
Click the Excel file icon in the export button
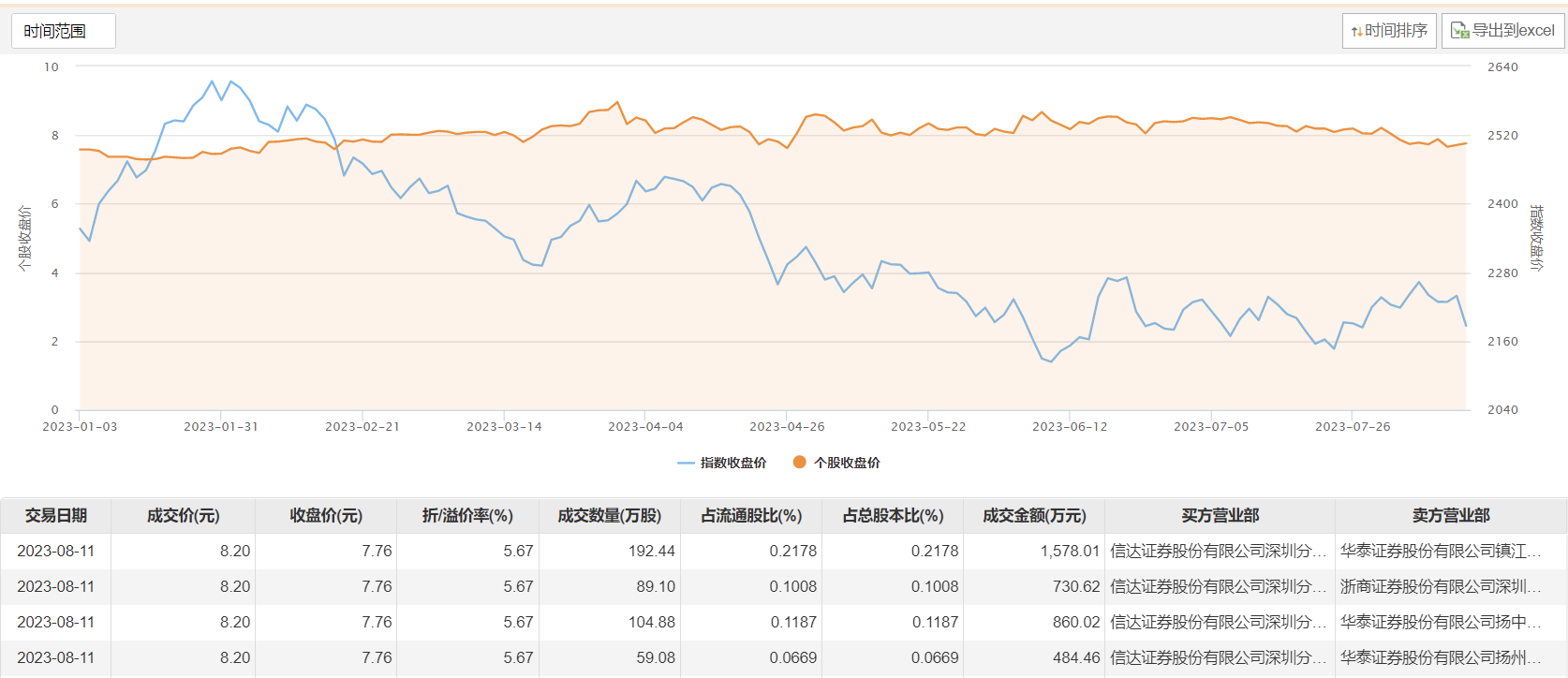[x=1459, y=31]
